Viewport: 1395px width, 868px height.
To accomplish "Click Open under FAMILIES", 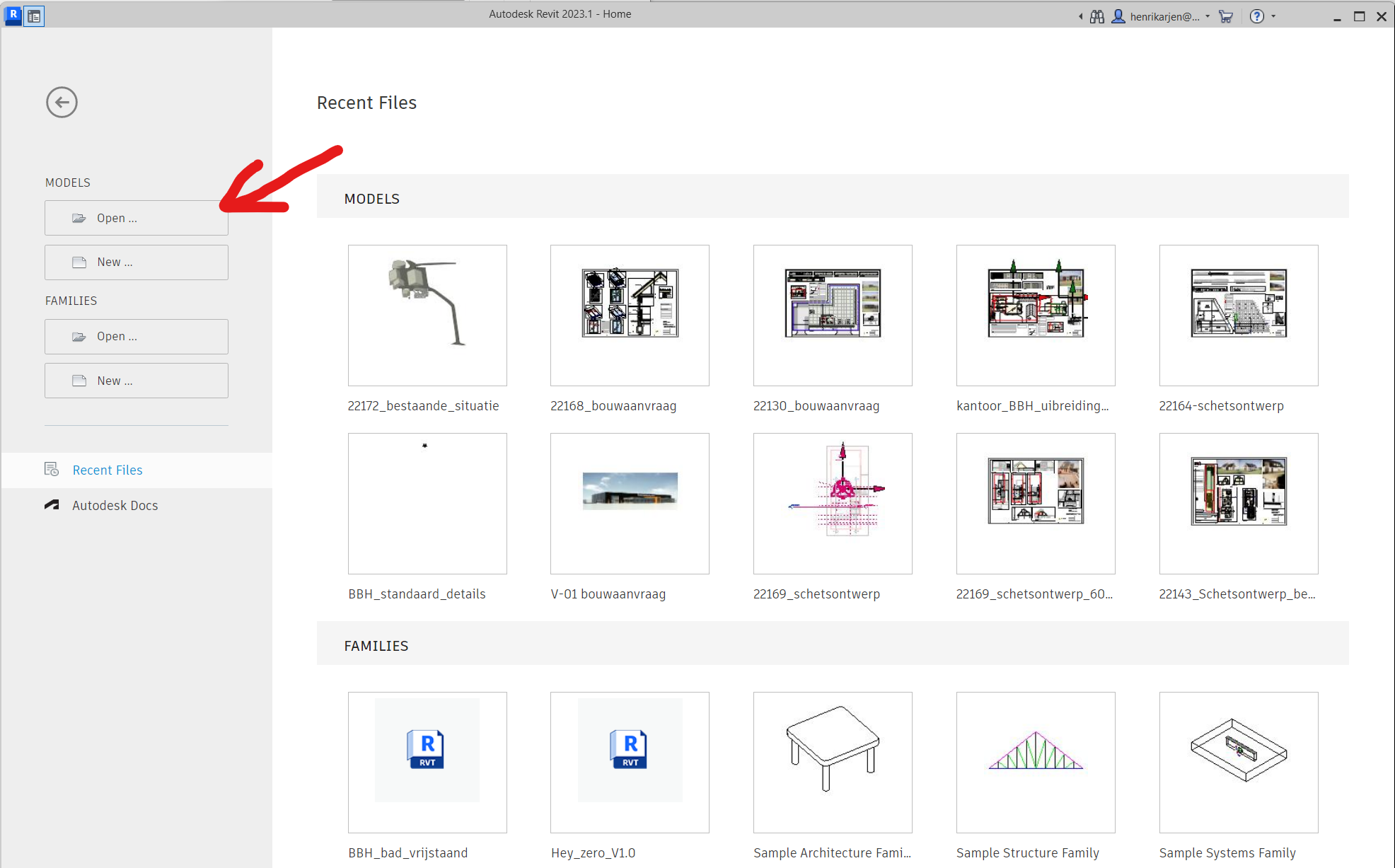I will click(136, 337).
